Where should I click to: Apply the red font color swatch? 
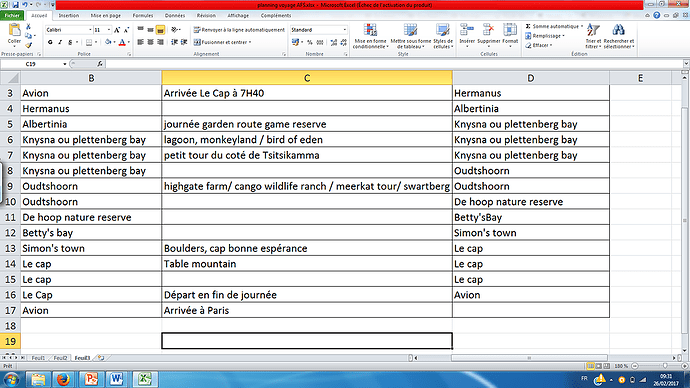[x=122, y=42]
